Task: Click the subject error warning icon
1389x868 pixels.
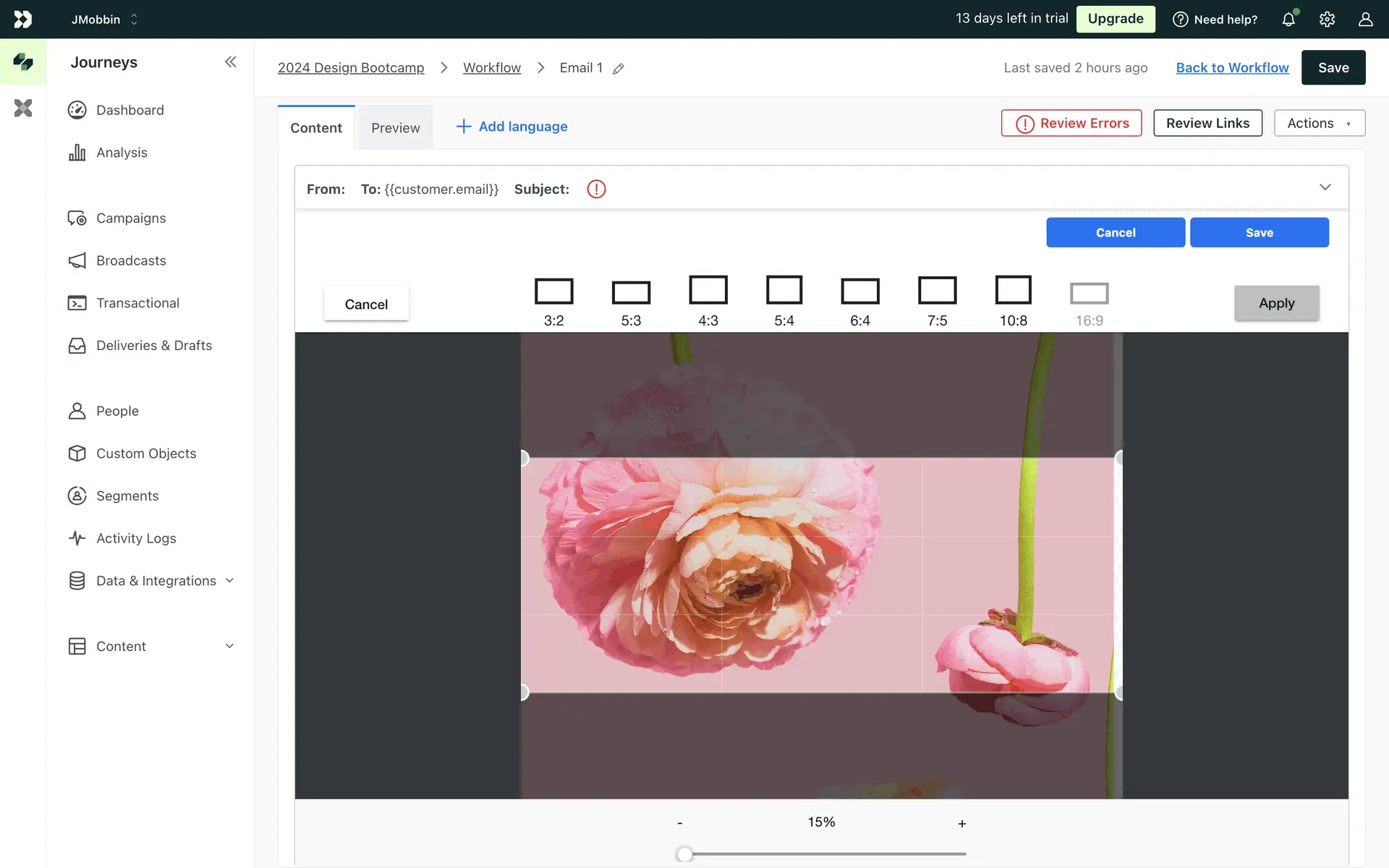Action: coord(596,190)
